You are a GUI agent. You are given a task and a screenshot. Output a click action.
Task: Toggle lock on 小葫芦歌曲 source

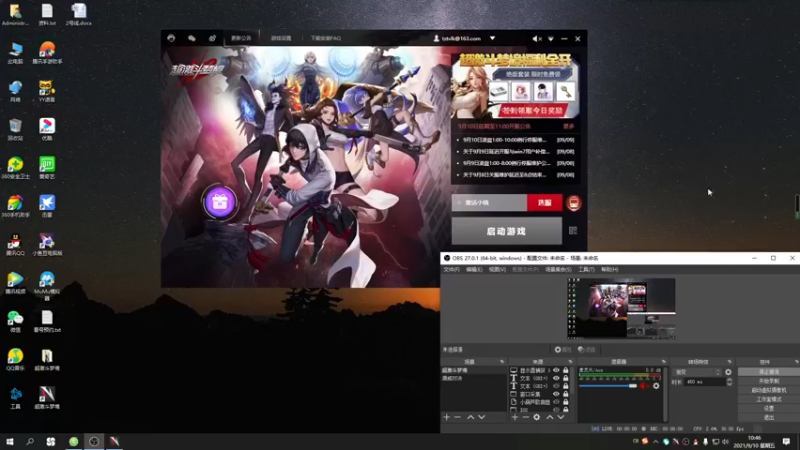(565, 402)
